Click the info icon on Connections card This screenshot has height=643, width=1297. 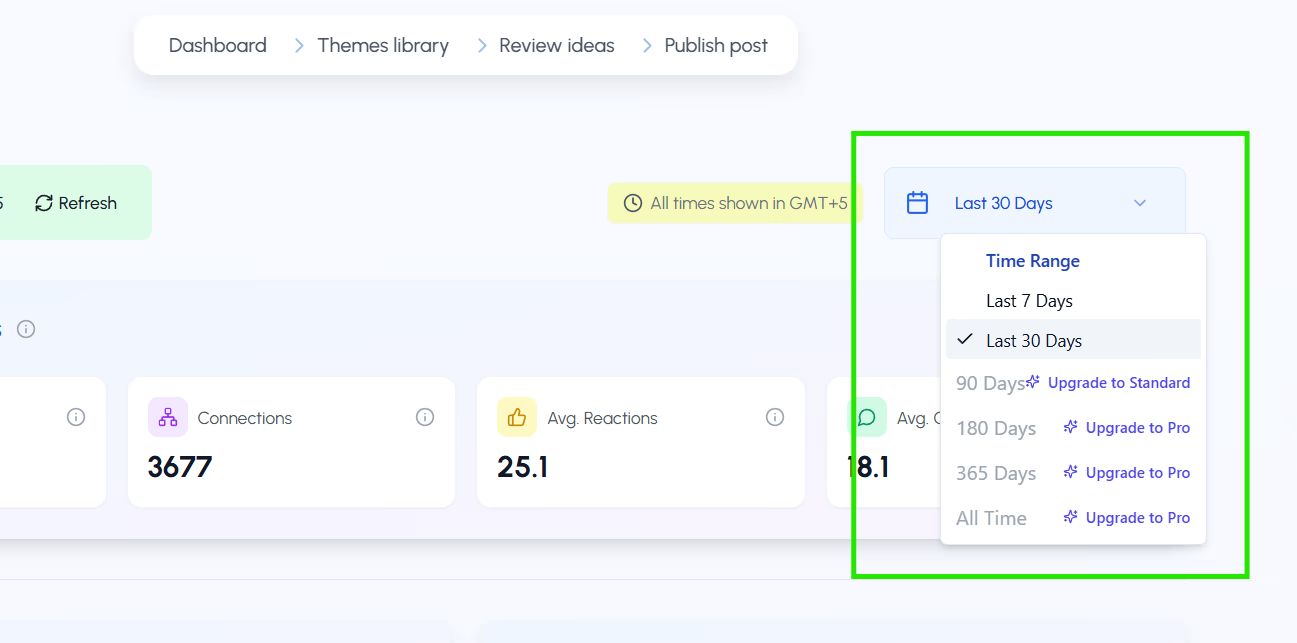pyautogui.click(x=425, y=417)
